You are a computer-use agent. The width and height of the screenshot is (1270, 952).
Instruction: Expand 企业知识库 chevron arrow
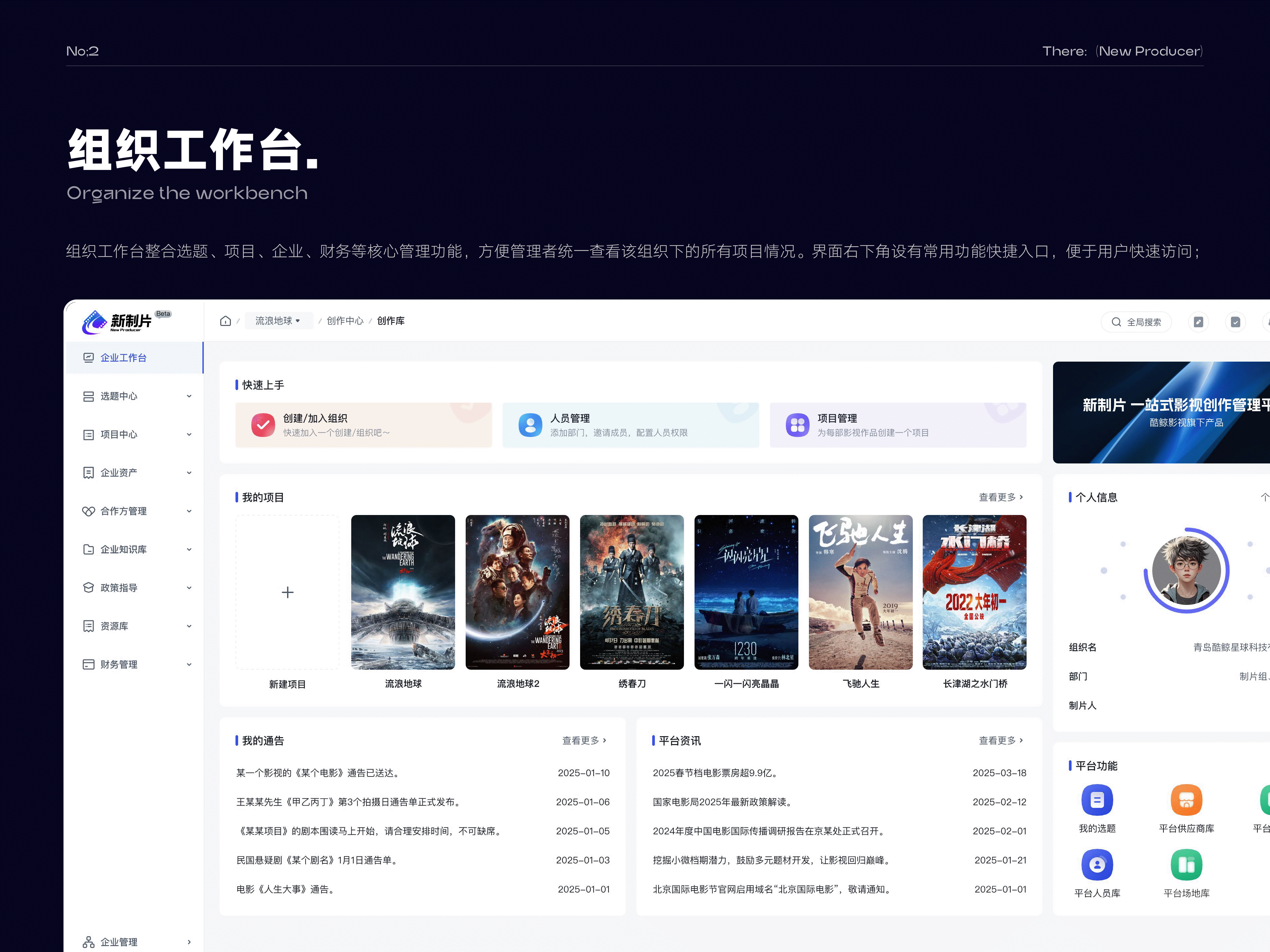(x=189, y=550)
